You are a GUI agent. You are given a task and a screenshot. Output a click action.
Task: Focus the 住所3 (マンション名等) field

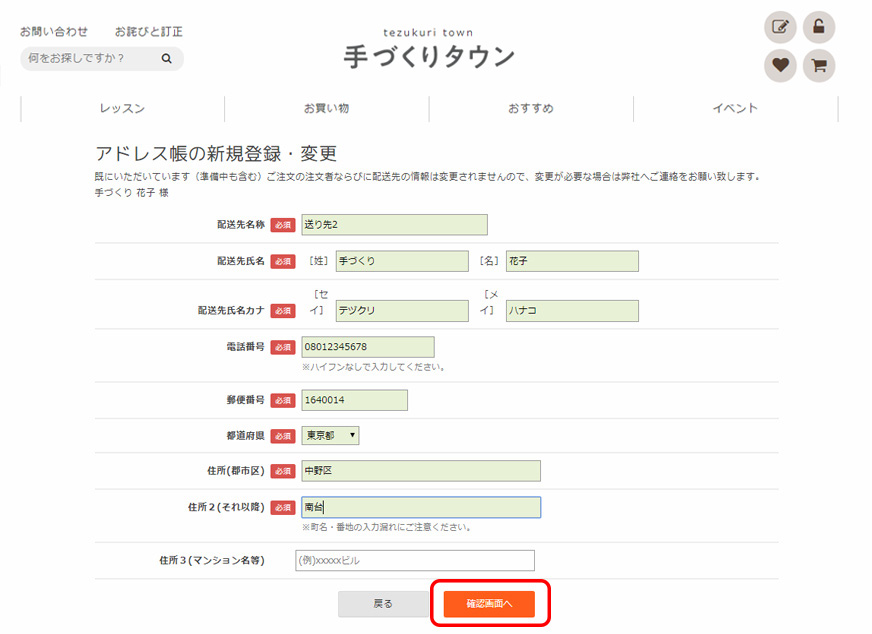tap(415, 560)
